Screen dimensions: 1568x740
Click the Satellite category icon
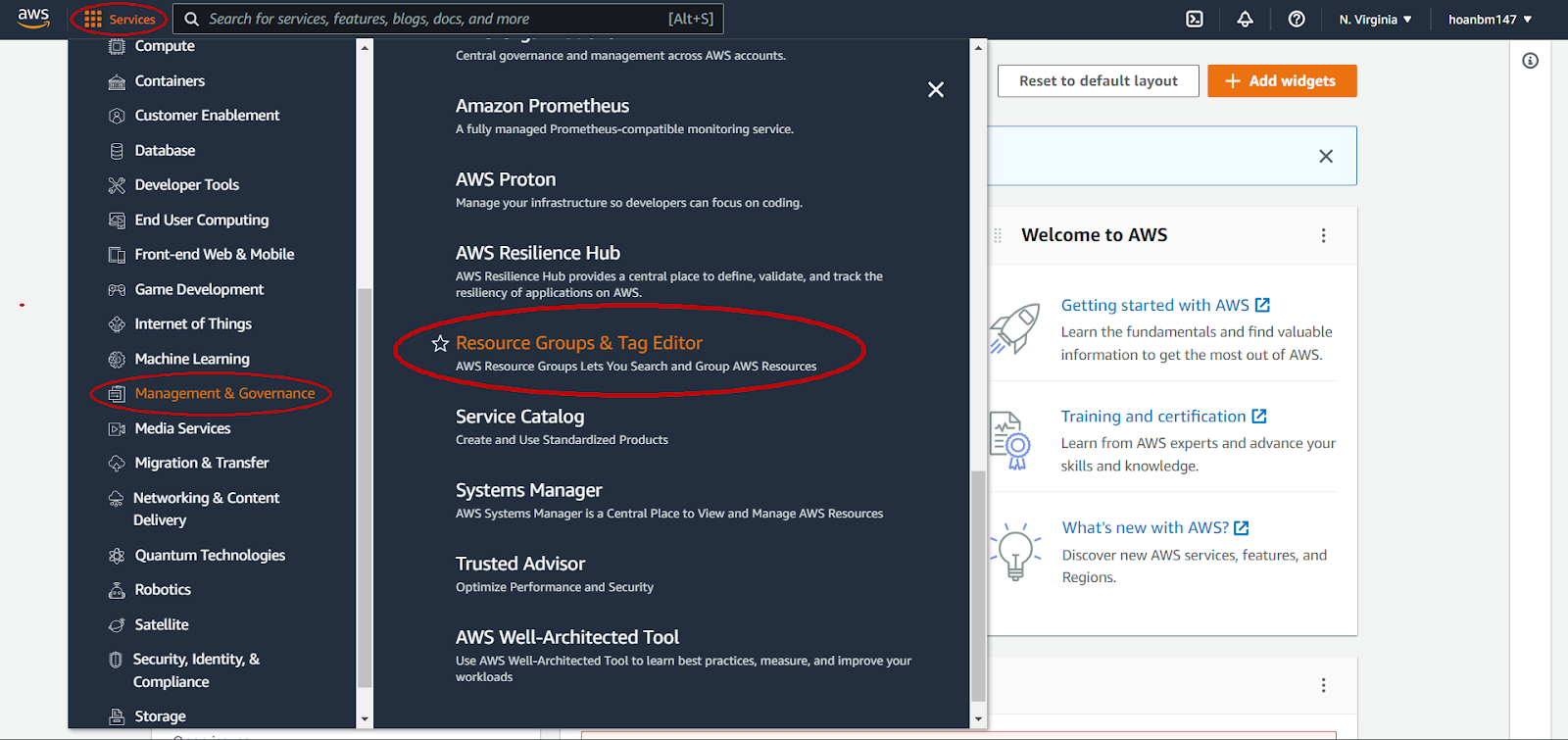117,625
